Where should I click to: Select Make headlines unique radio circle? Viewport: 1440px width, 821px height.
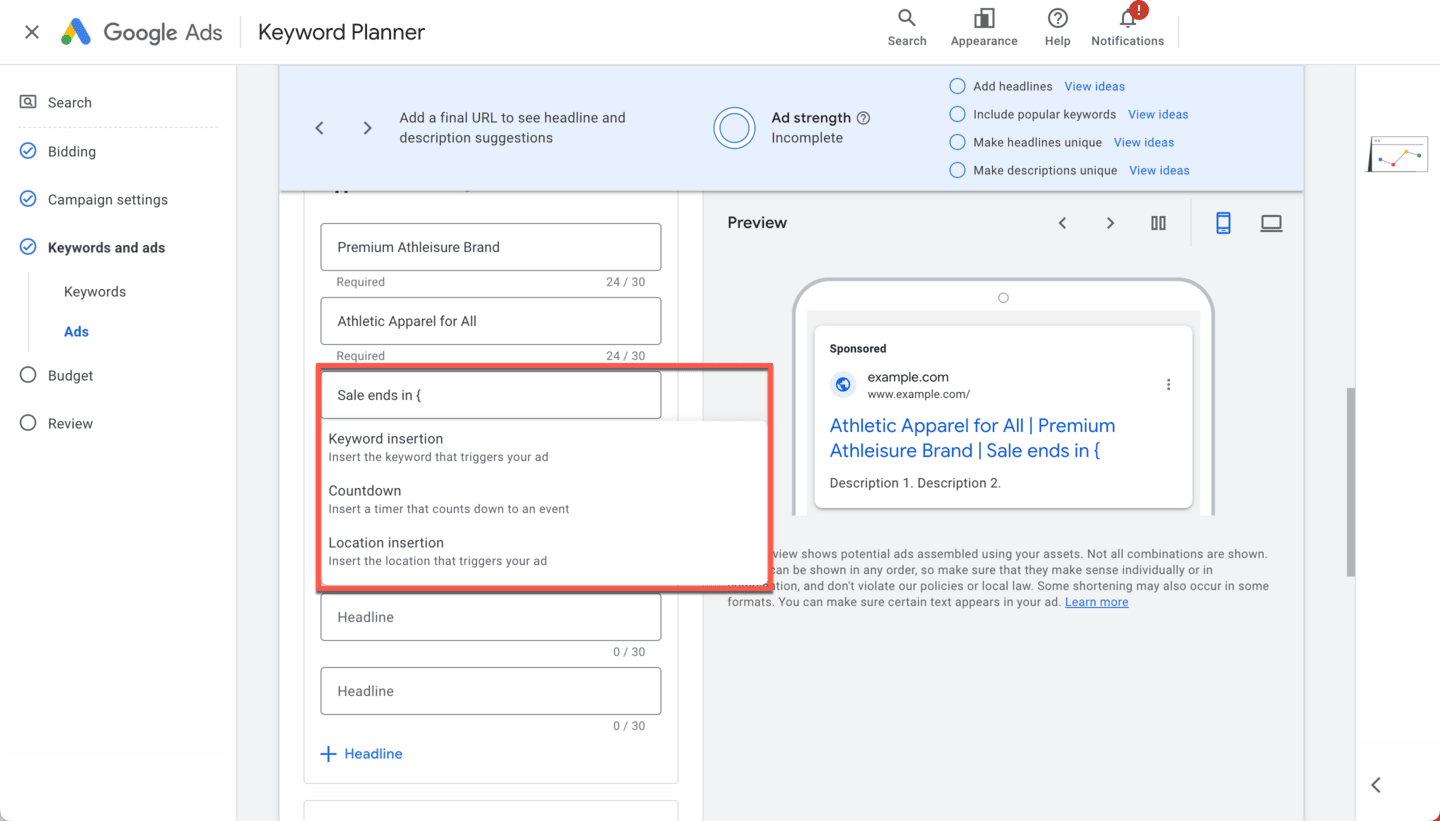(x=957, y=142)
